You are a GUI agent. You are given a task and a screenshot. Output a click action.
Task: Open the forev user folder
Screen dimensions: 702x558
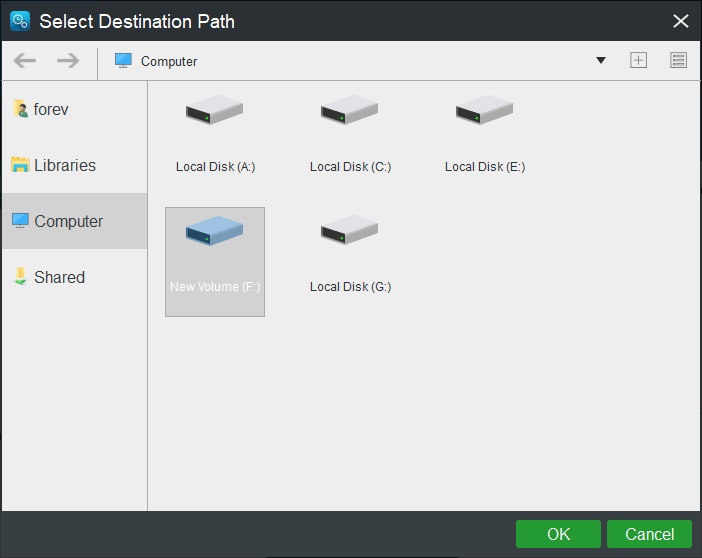pyautogui.click(x=74, y=109)
